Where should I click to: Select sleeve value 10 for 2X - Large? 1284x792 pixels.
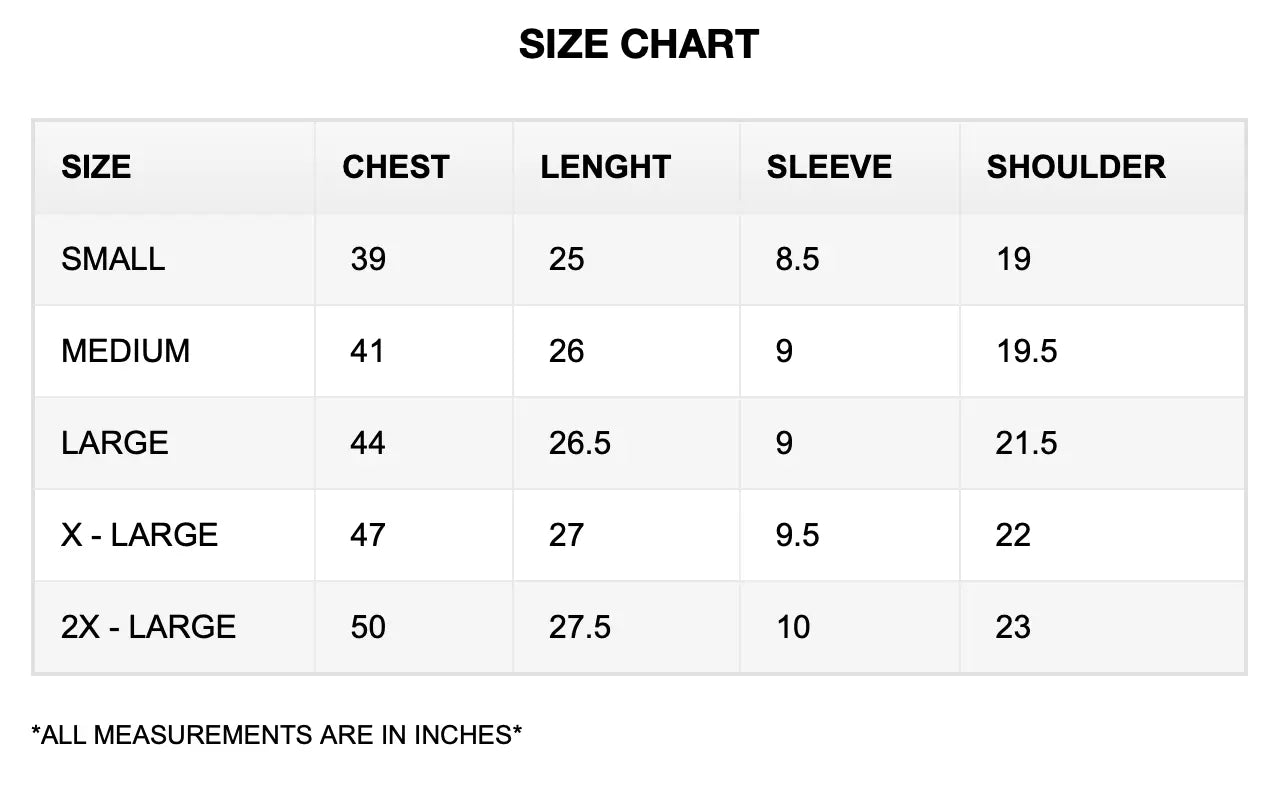[x=793, y=627]
